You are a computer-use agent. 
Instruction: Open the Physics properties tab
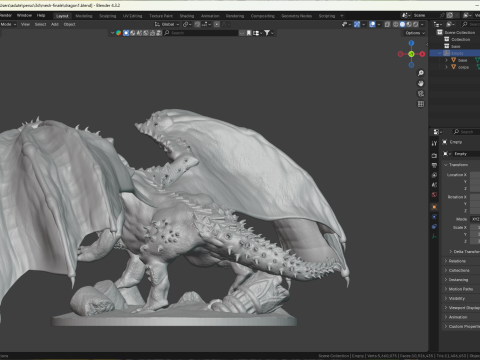click(434, 217)
